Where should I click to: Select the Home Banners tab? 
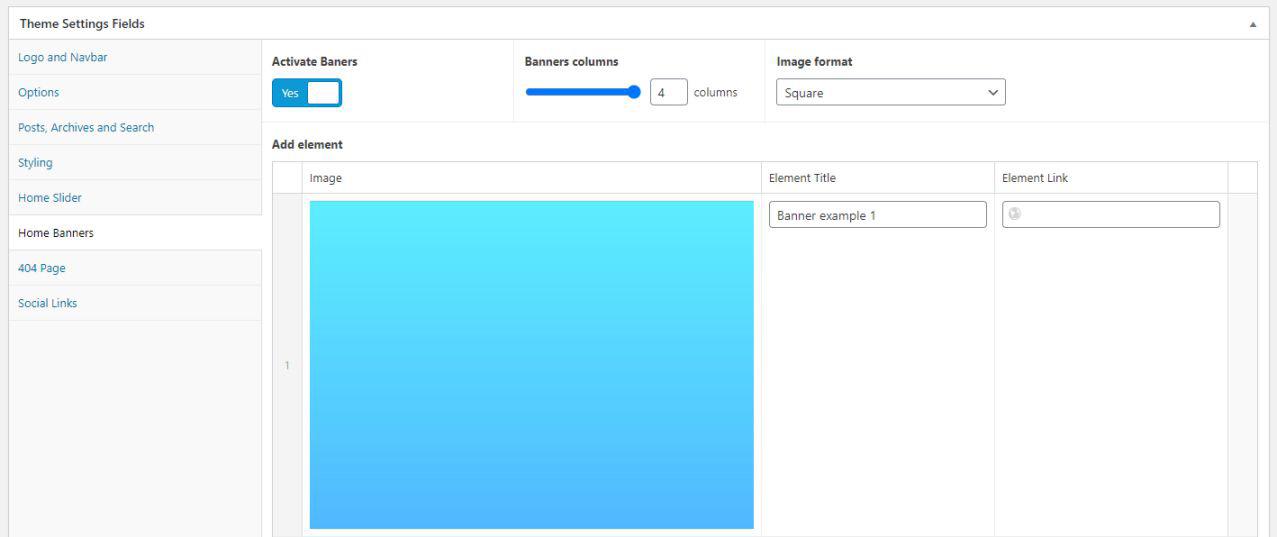pyautogui.click(x=135, y=233)
